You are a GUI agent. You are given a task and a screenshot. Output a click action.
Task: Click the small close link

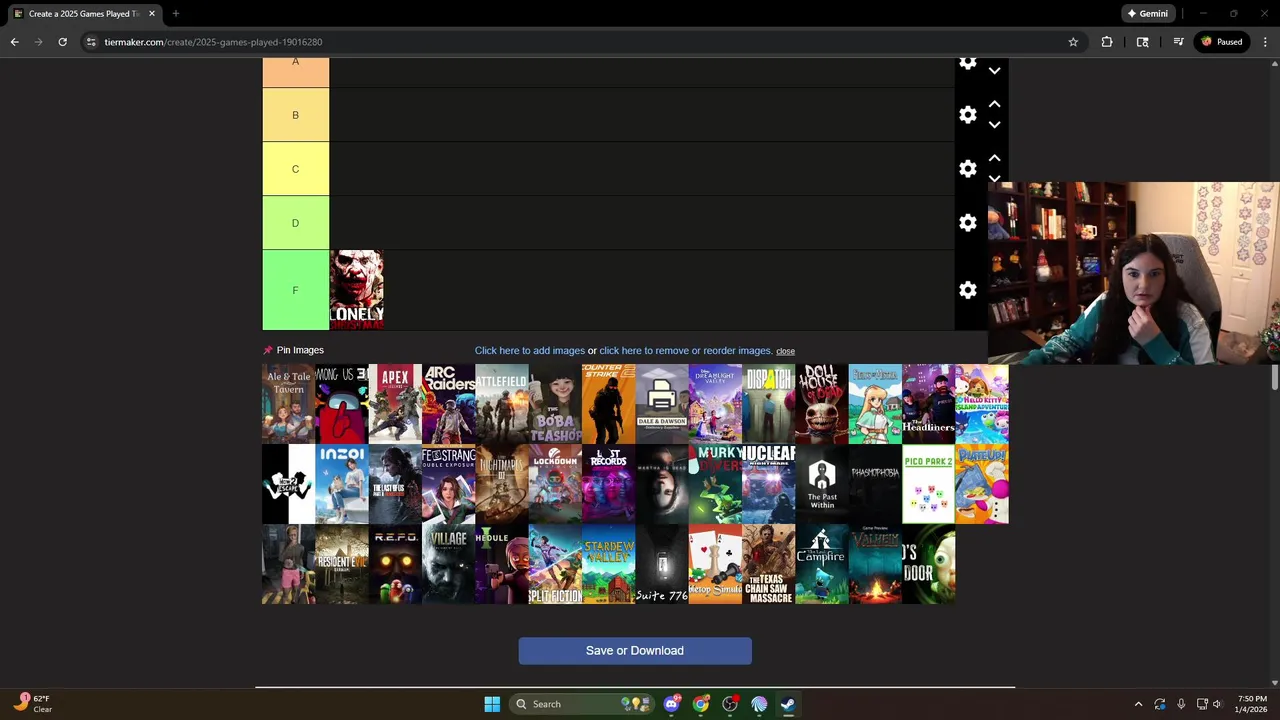tap(785, 351)
